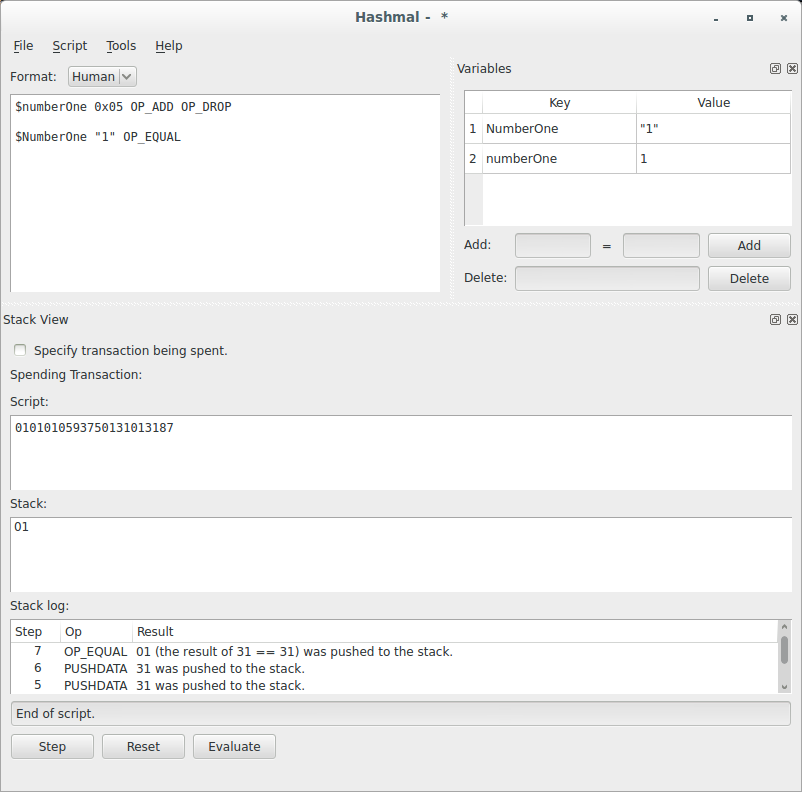Close the Stack View panel
The image size is (802, 792).
point(792,319)
